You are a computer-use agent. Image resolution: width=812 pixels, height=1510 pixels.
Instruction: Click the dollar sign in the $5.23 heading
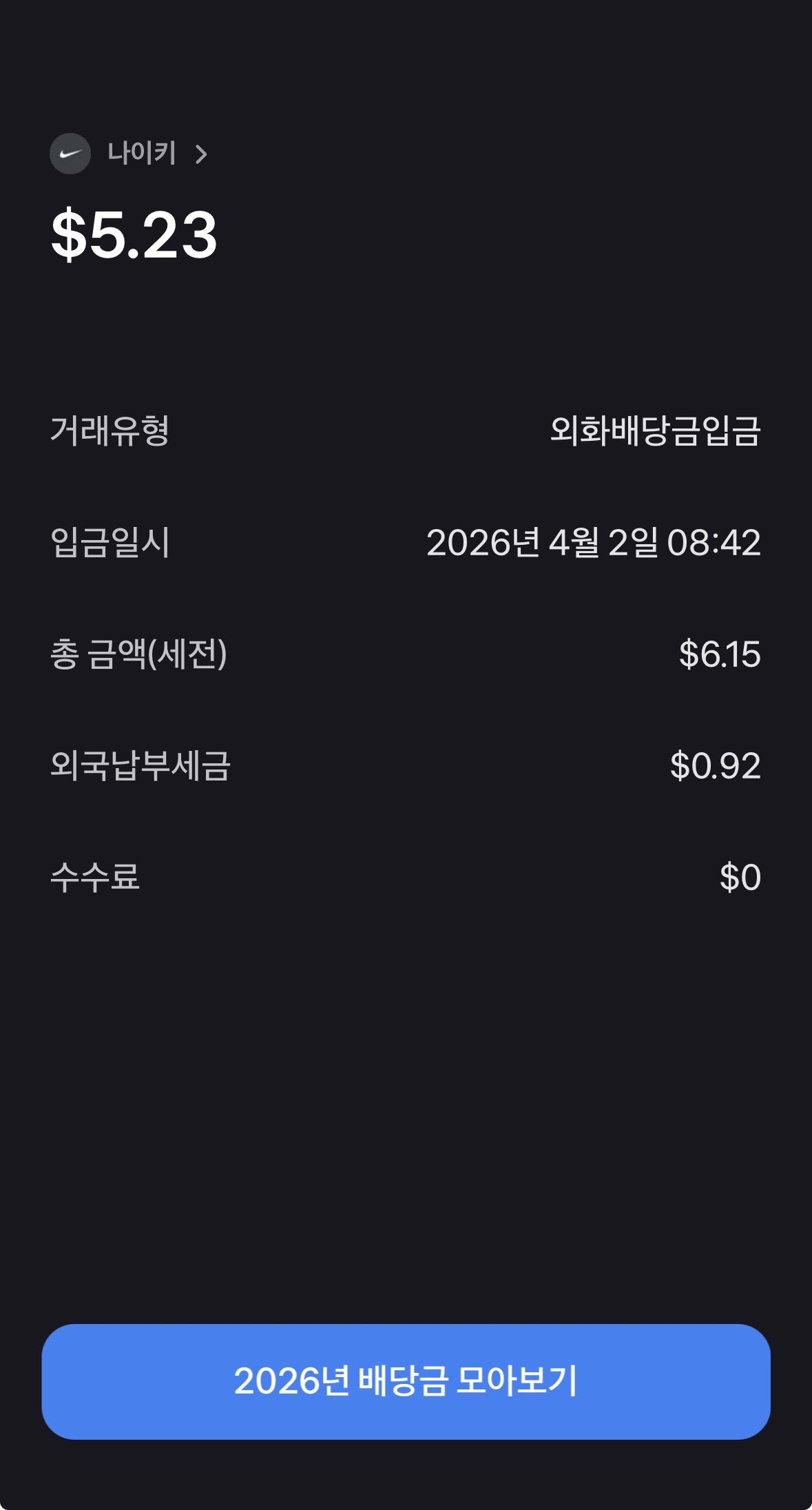[x=68, y=236]
